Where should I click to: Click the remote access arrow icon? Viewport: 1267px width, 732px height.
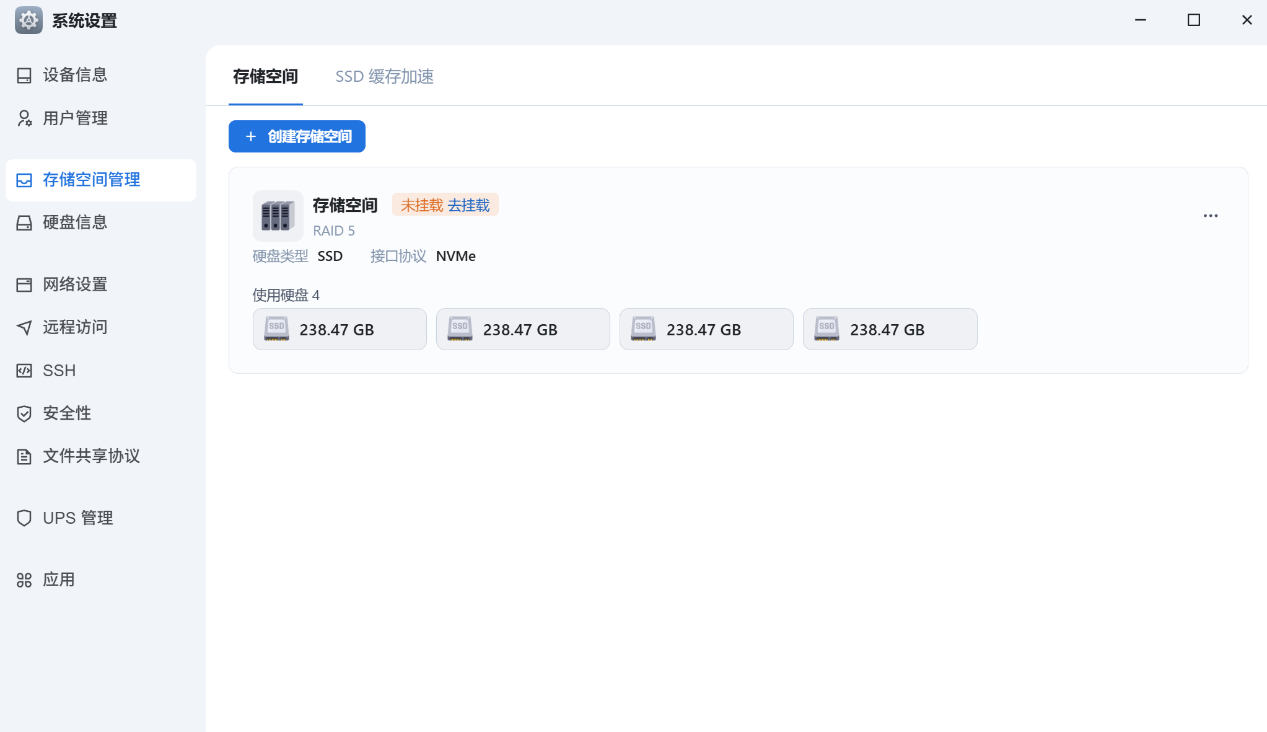(24, 328)
